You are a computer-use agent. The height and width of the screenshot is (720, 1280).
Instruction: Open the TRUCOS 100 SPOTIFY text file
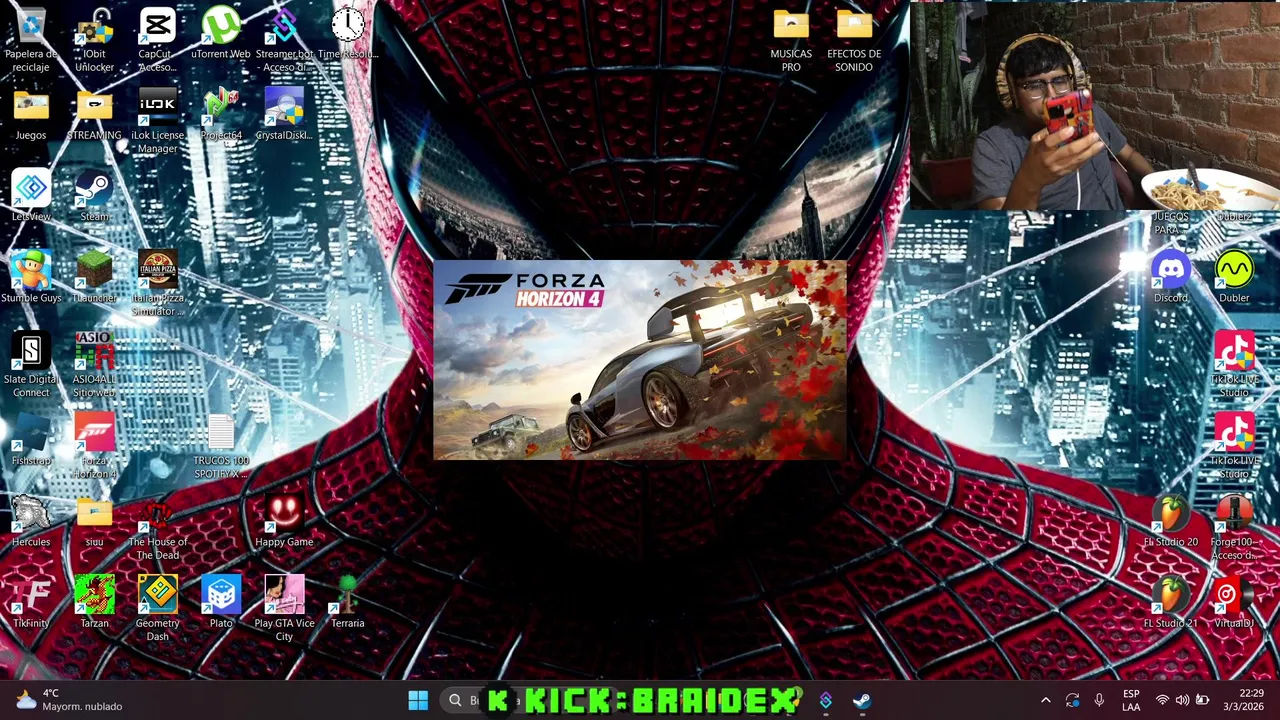pos(221,447)
